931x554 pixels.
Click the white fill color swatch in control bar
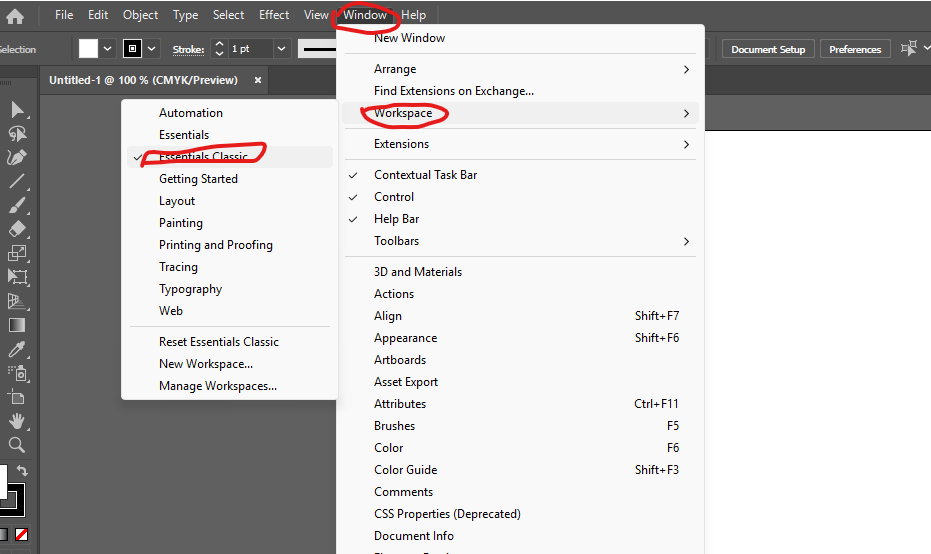pos(88,49)
